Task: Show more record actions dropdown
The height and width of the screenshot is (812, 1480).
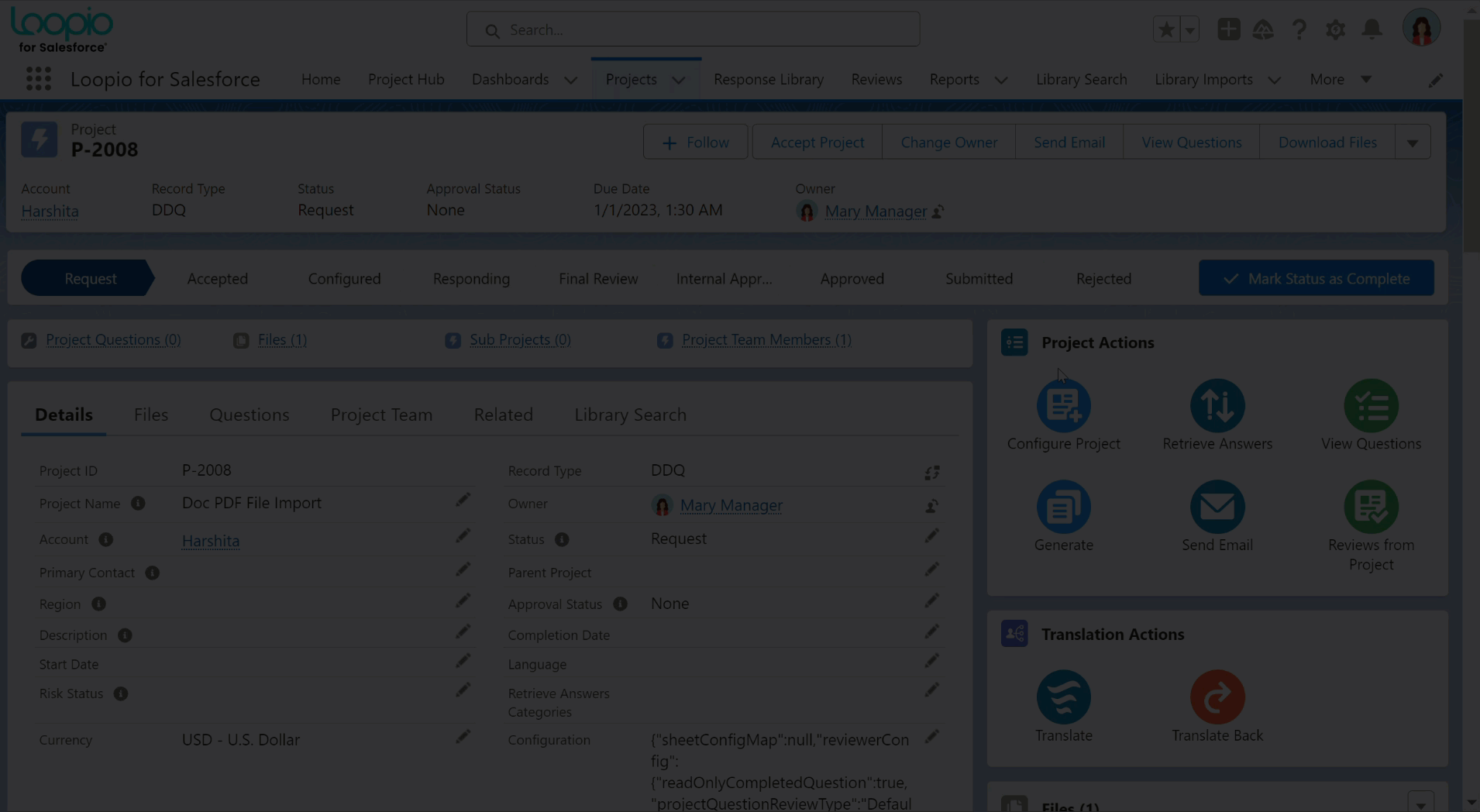Action: pos(1413,143)
